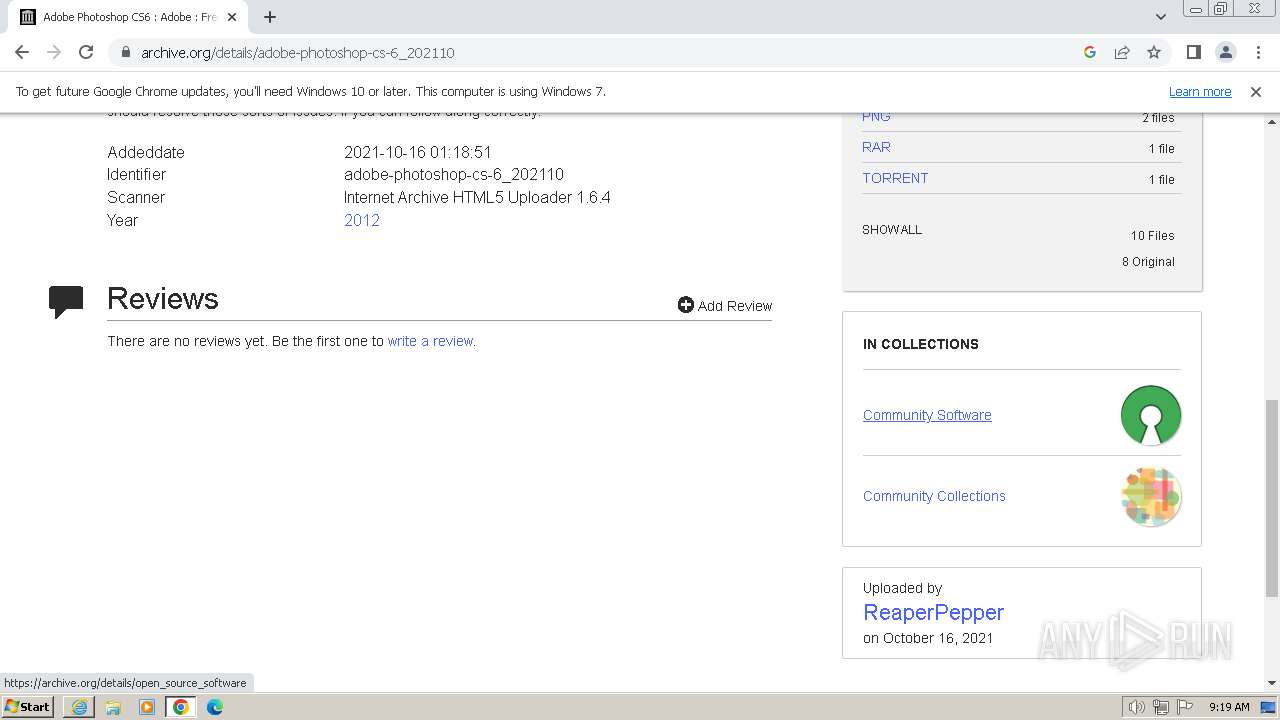
Task: Open the Learn more link
Action: click(1200, 91)
